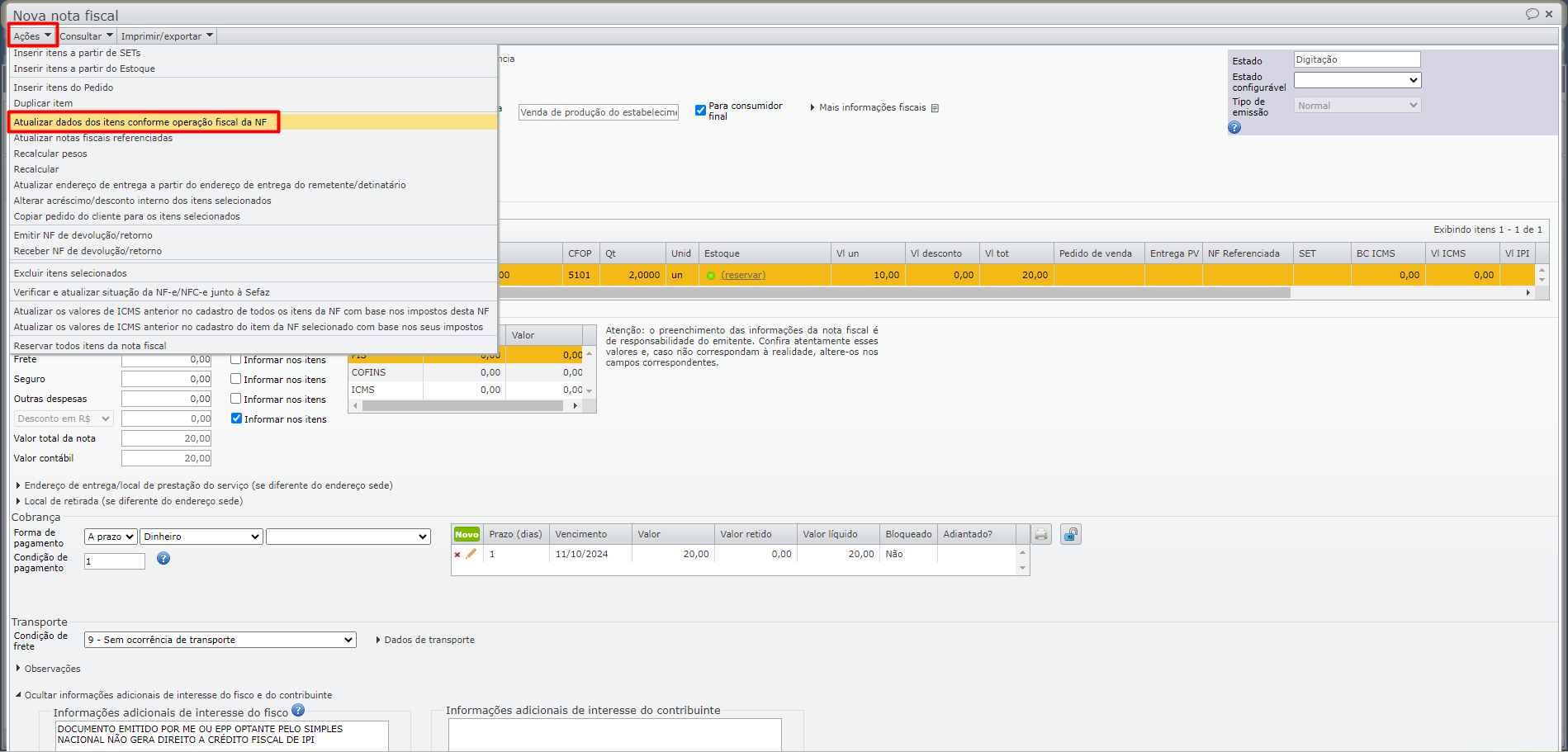Click the Frete value field
The image size is (1568, 752).
tap(166, 359)
